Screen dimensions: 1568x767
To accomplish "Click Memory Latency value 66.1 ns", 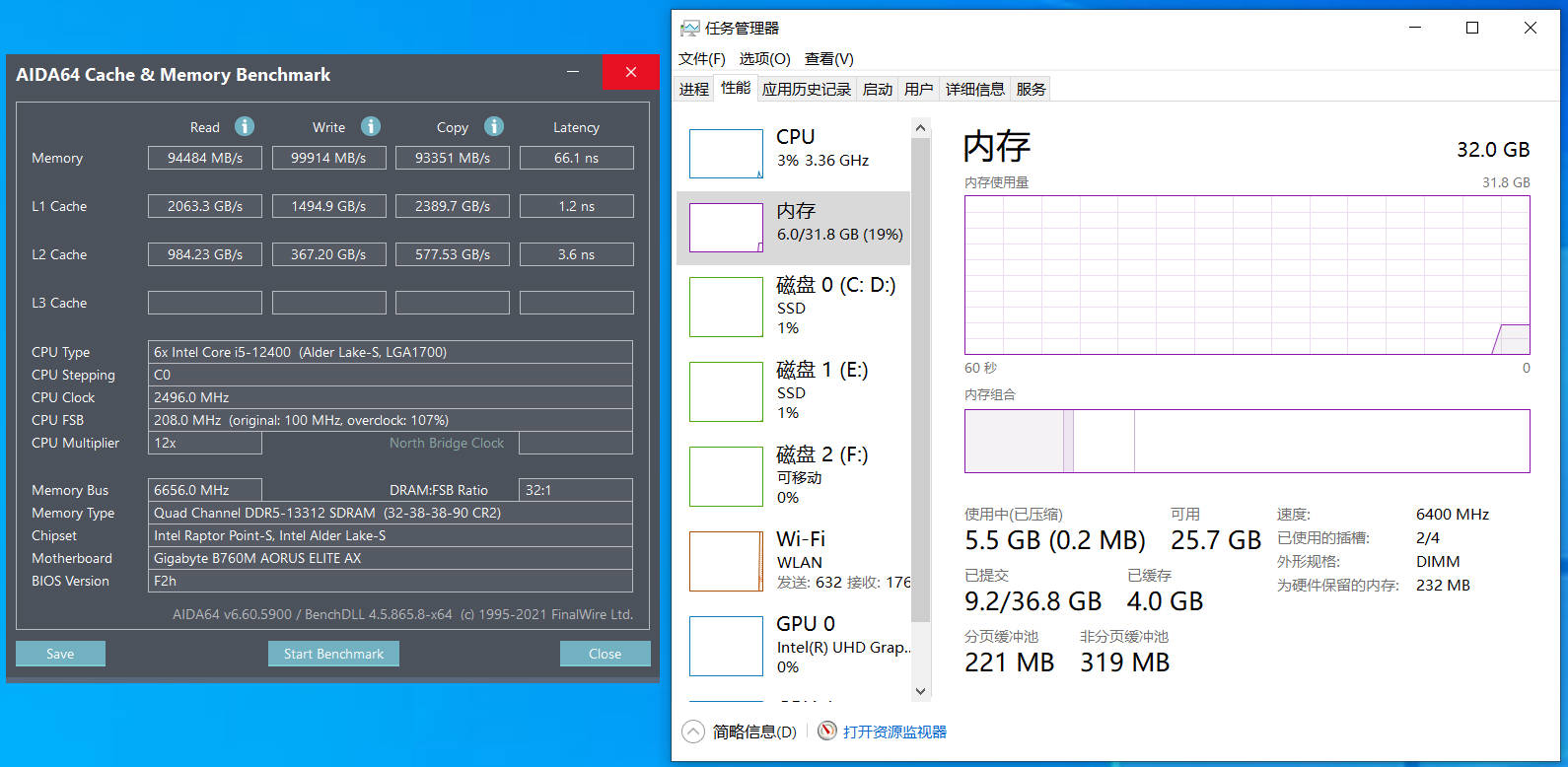I will (577, 158).
